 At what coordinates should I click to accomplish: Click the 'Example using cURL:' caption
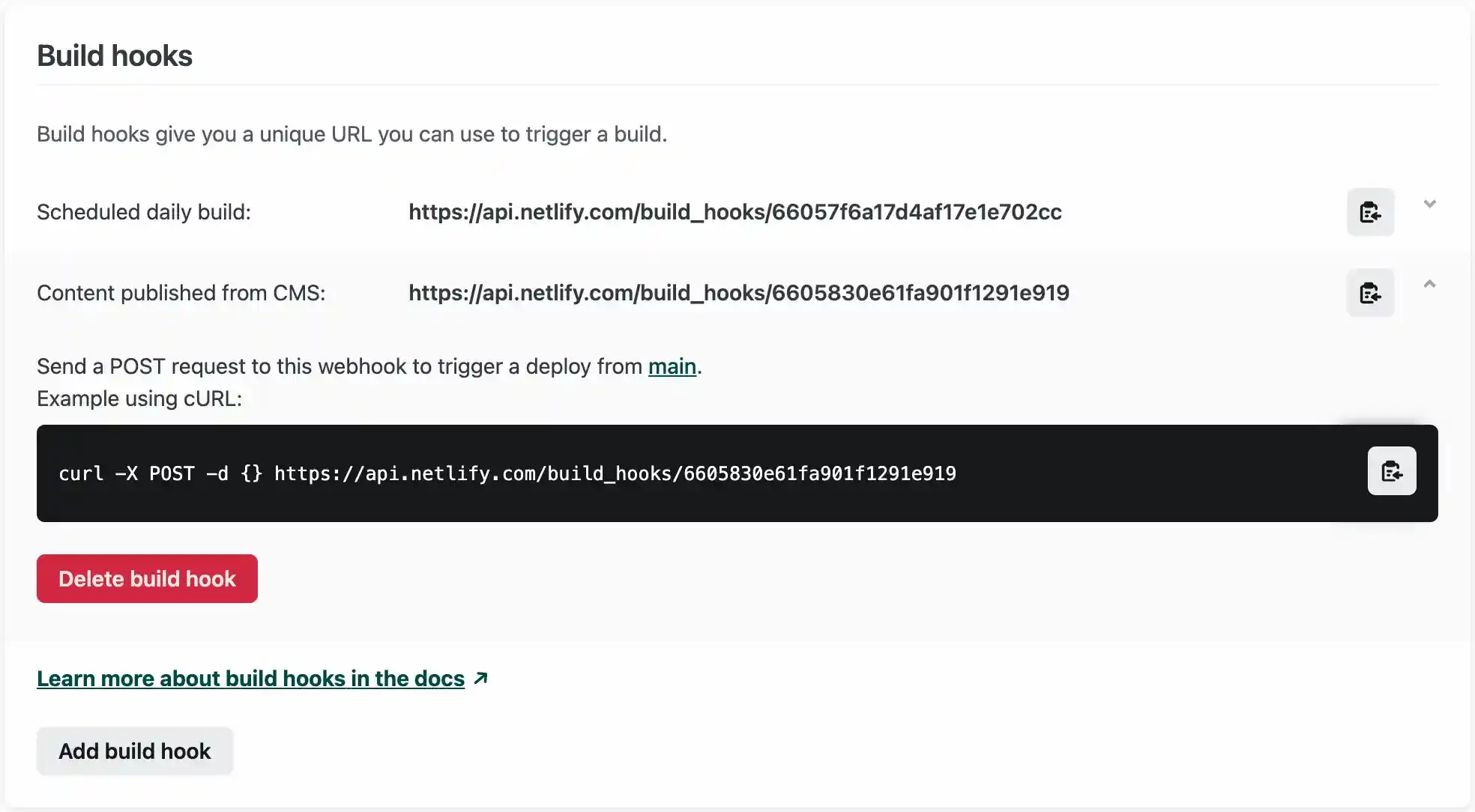[x=139, y=399]
